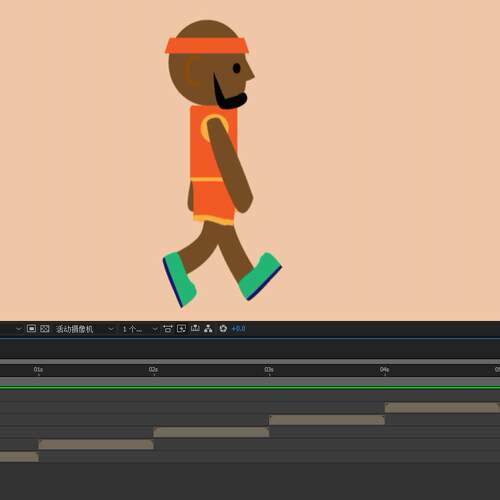Click the fast preview monitor icon with cursor
500x500 pixels.
pyautogui.click(x=181, y=329)
